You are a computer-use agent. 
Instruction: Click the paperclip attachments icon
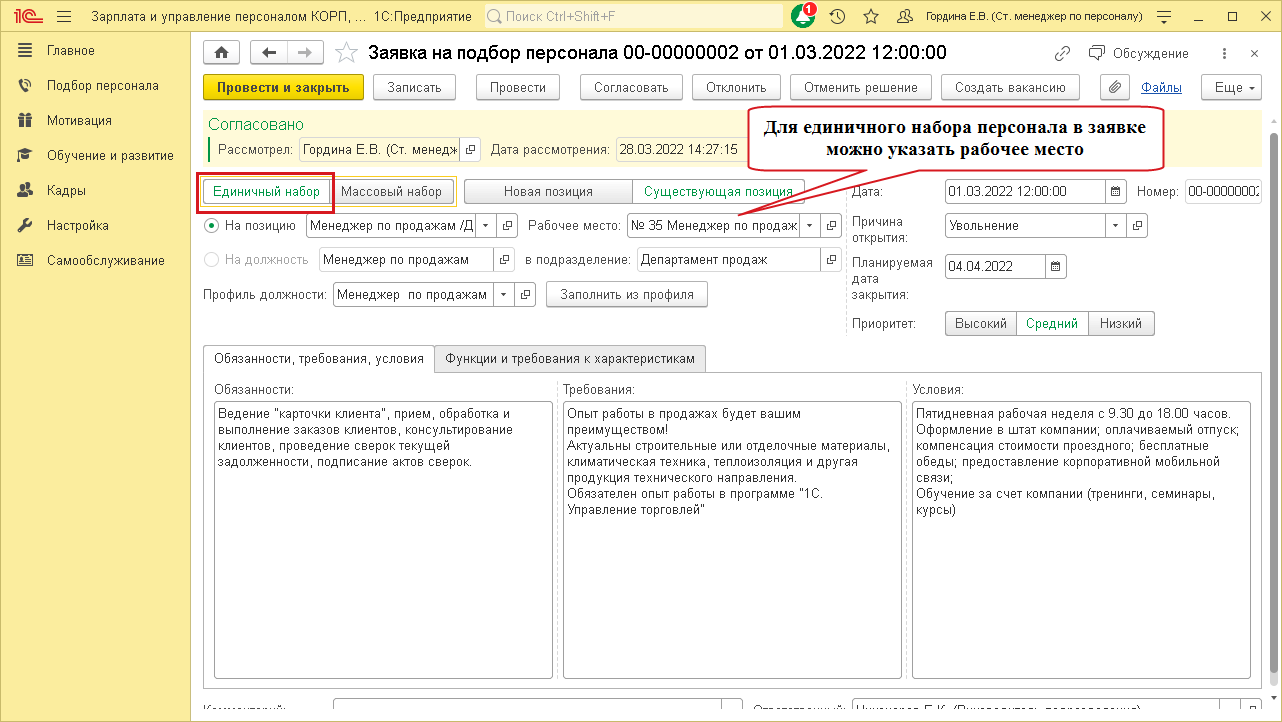[1115, 87]
